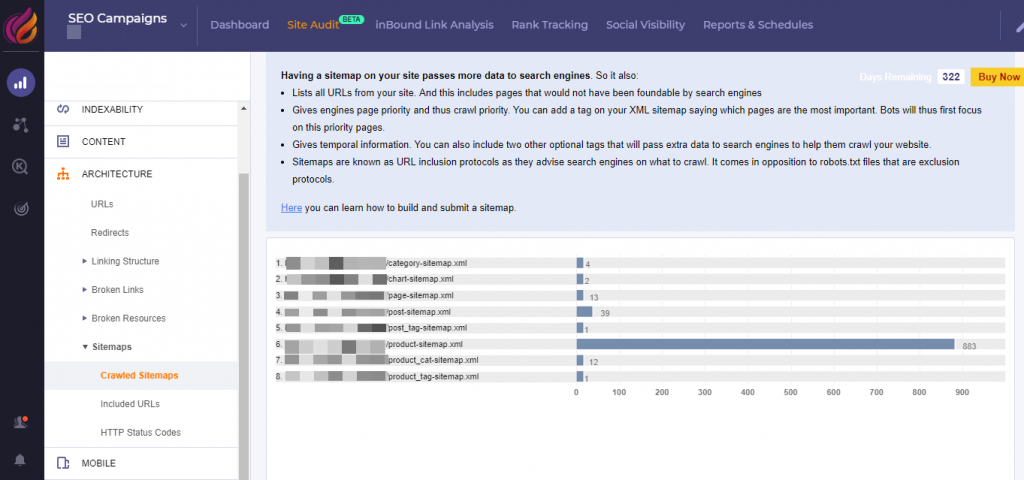
Task: Click the category-sitemap.xml label
Action: pyautogui.click(x=428, y=263)
